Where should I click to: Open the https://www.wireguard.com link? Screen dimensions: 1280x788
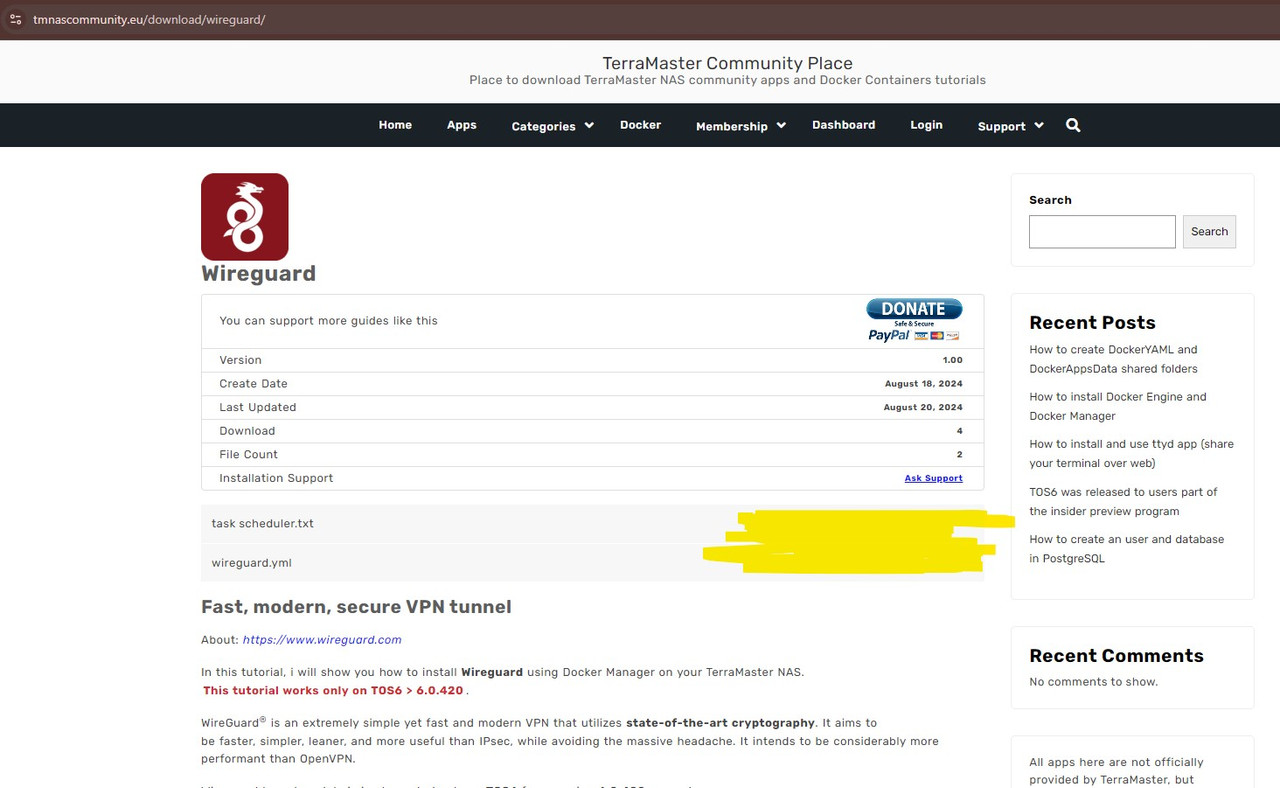coord(322,640)
